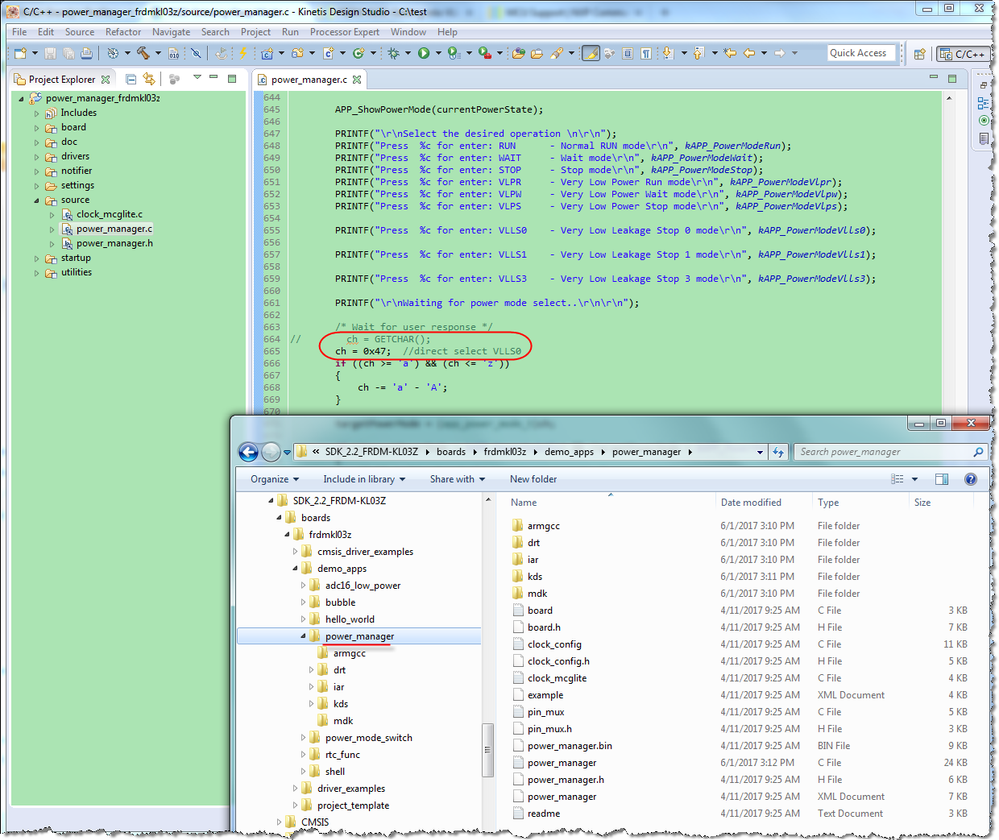Click the Search power_manager box

tap(888, 452)
